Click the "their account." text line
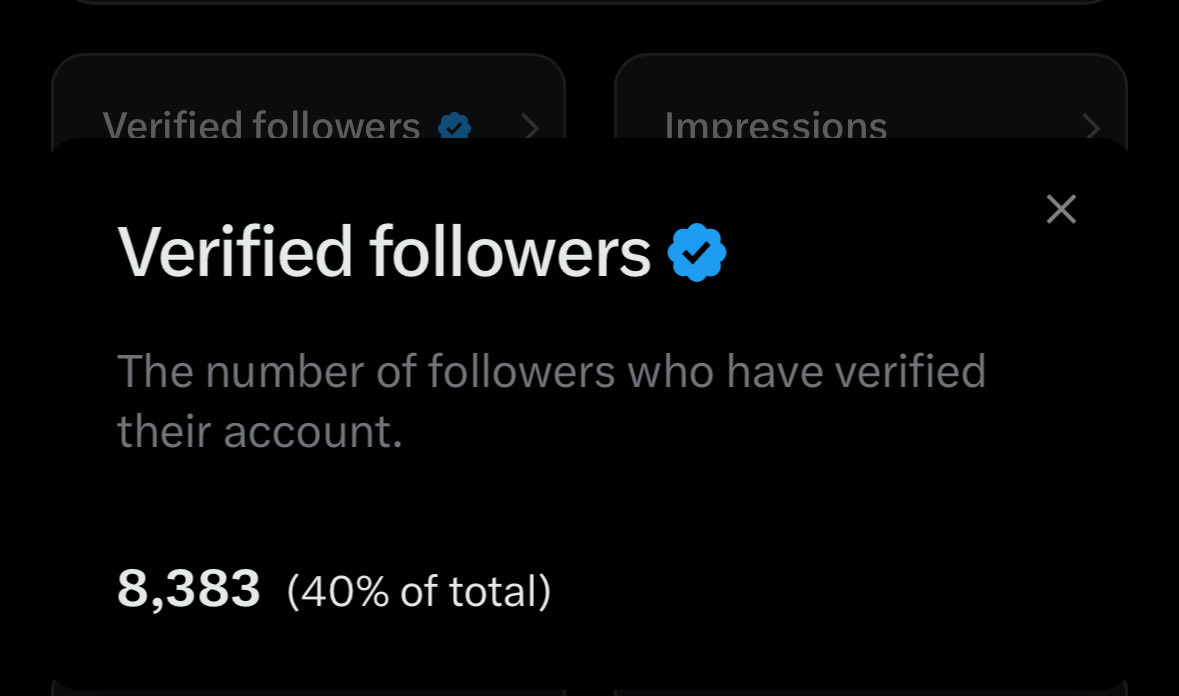 (260, 431)
